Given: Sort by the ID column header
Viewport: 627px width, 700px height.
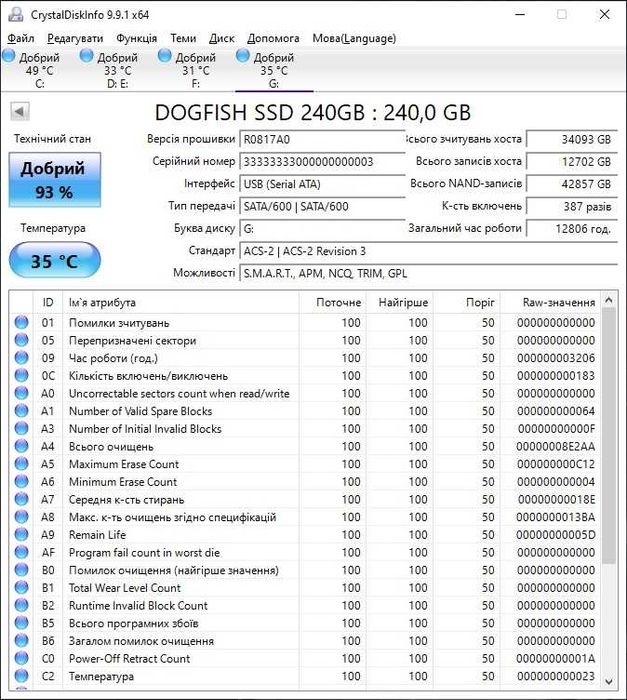Looking at the screenshot, I should coord(48,302).
